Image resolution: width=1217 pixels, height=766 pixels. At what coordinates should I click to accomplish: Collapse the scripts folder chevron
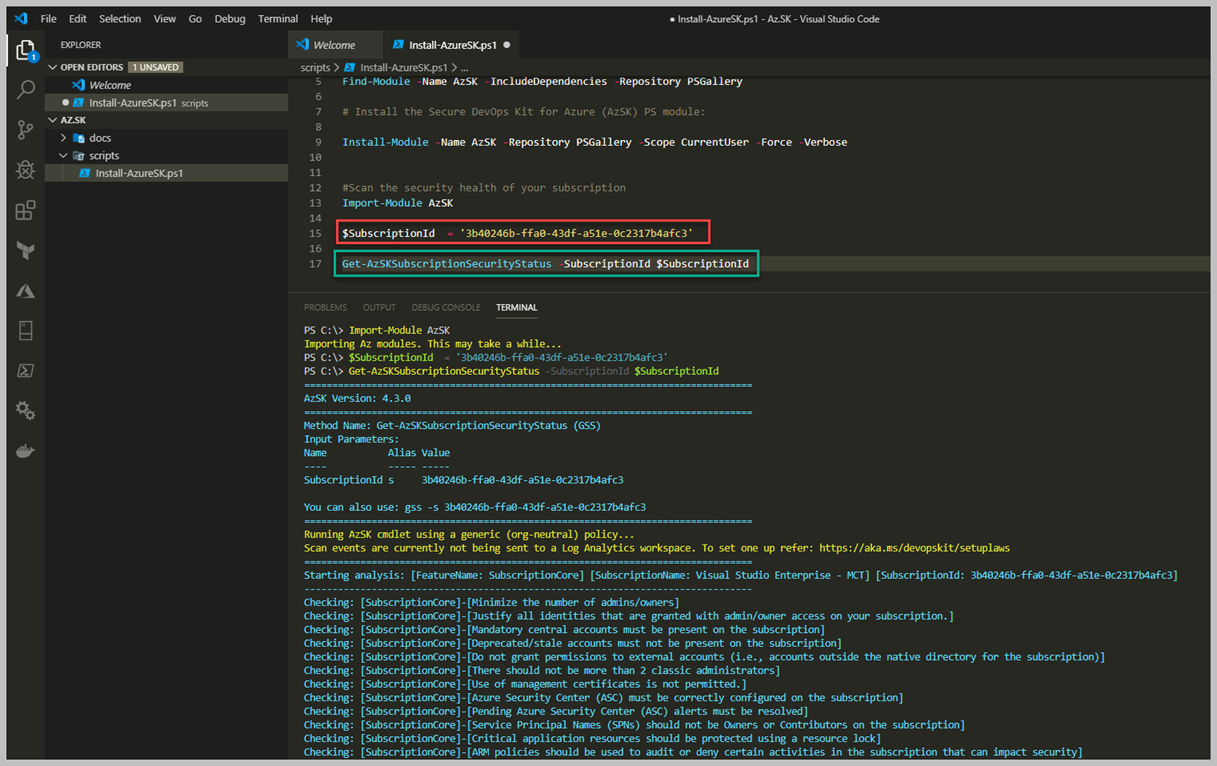coord(64,156)
